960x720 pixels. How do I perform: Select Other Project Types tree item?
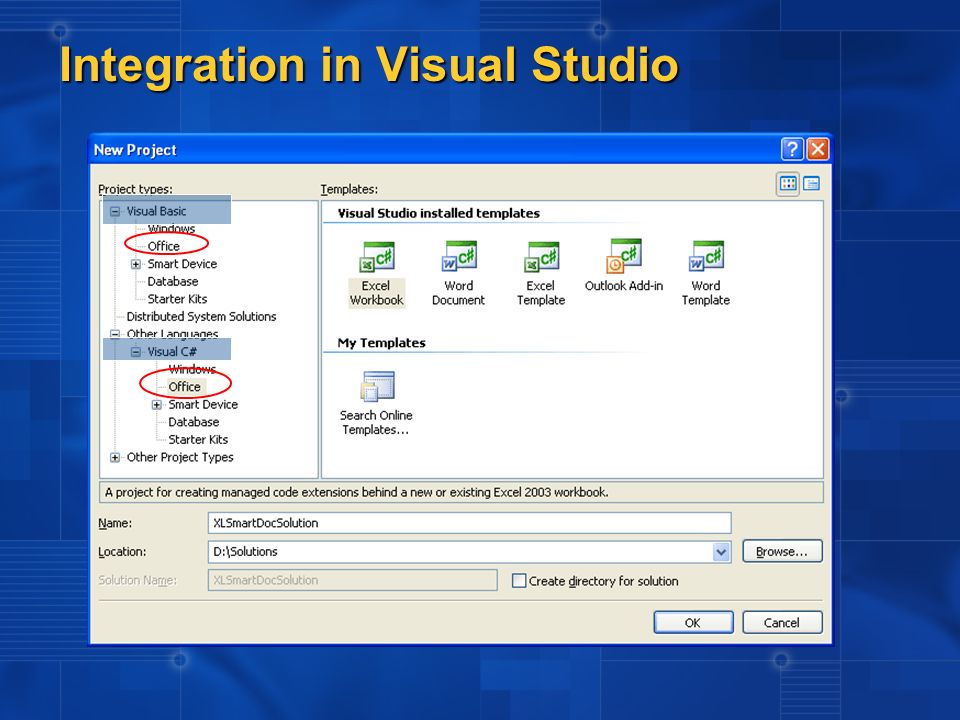pos(180,457)
